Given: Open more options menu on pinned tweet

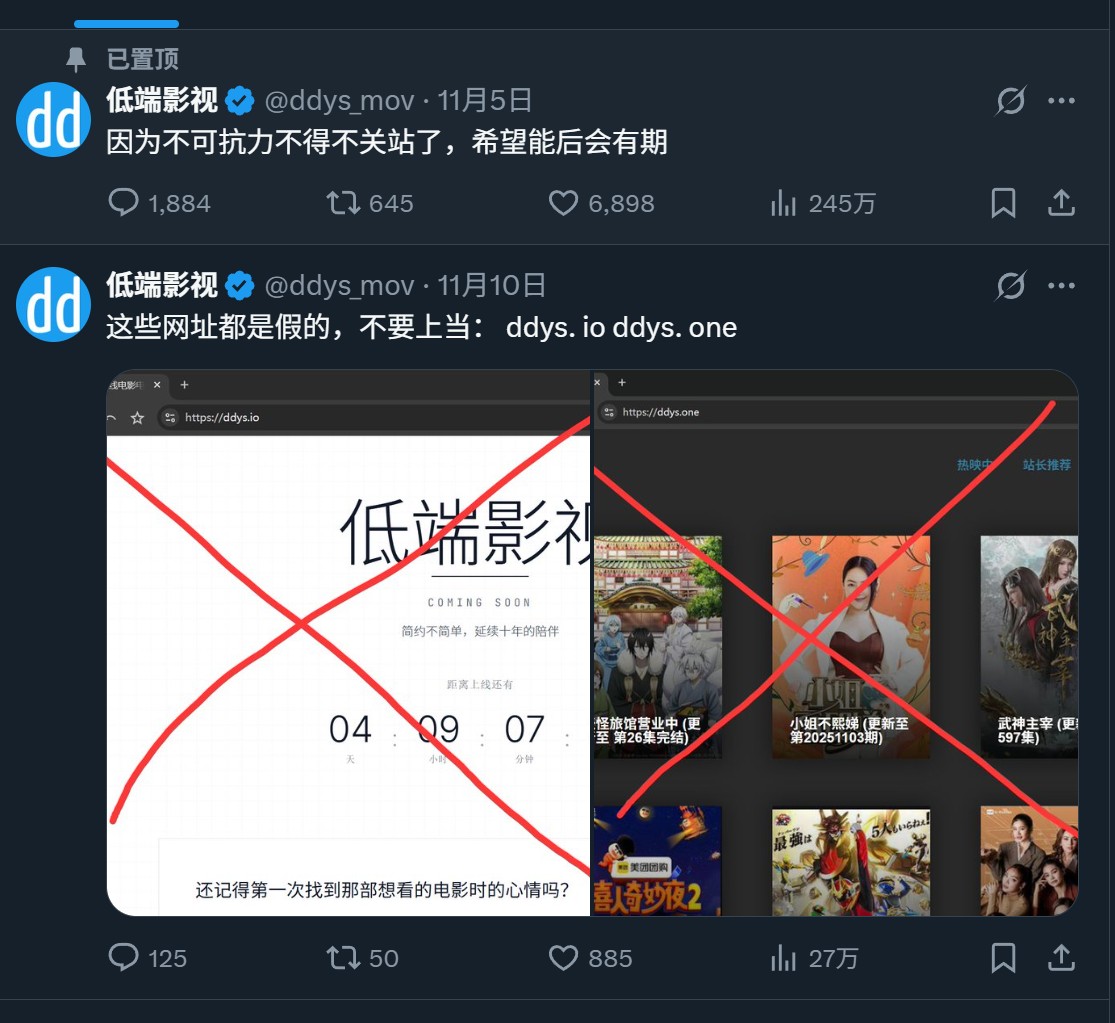Looking at the screenshot, I should coord(1062,100).
